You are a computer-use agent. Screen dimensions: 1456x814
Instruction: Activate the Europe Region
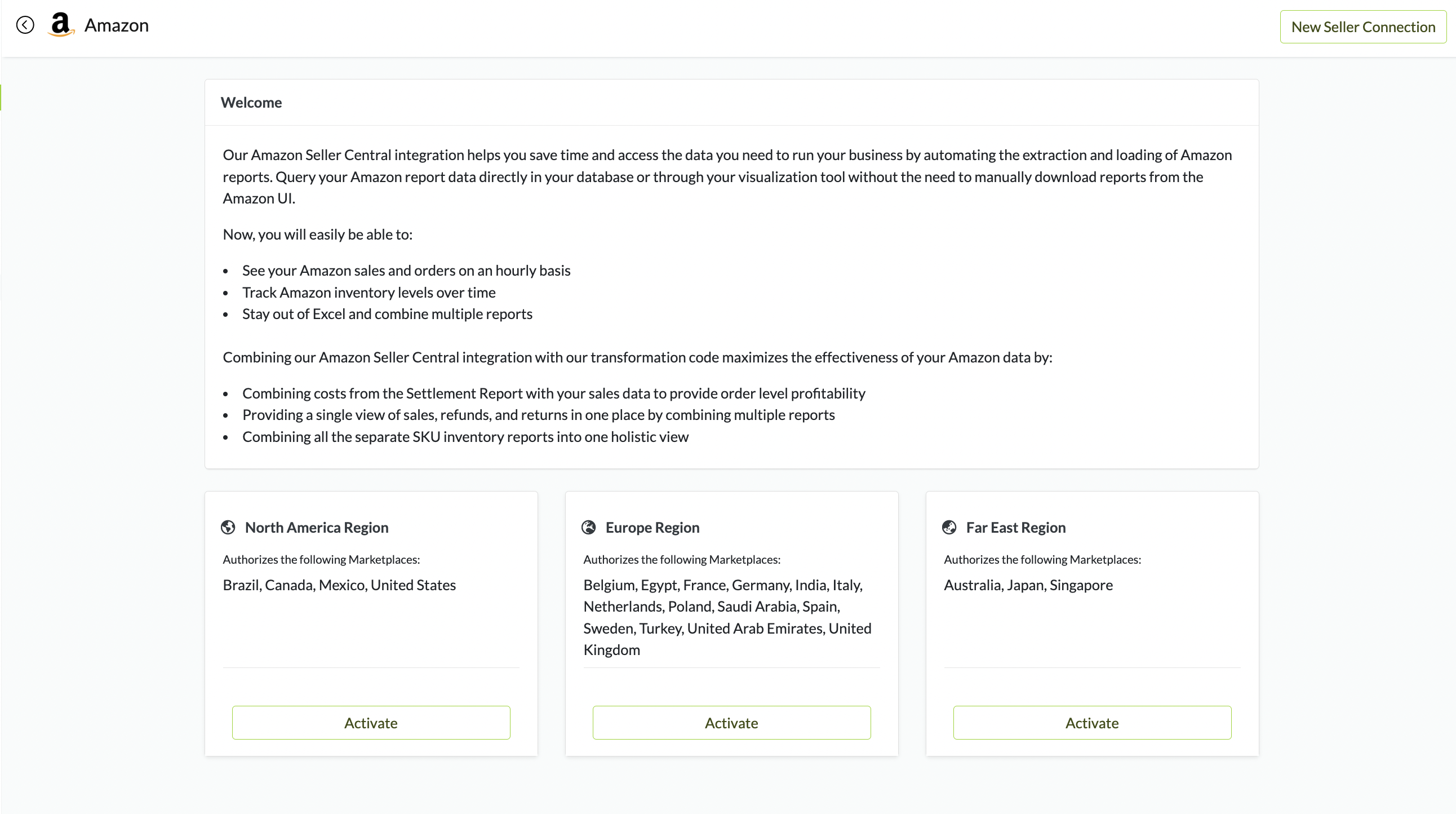click(x=731, y=723)
